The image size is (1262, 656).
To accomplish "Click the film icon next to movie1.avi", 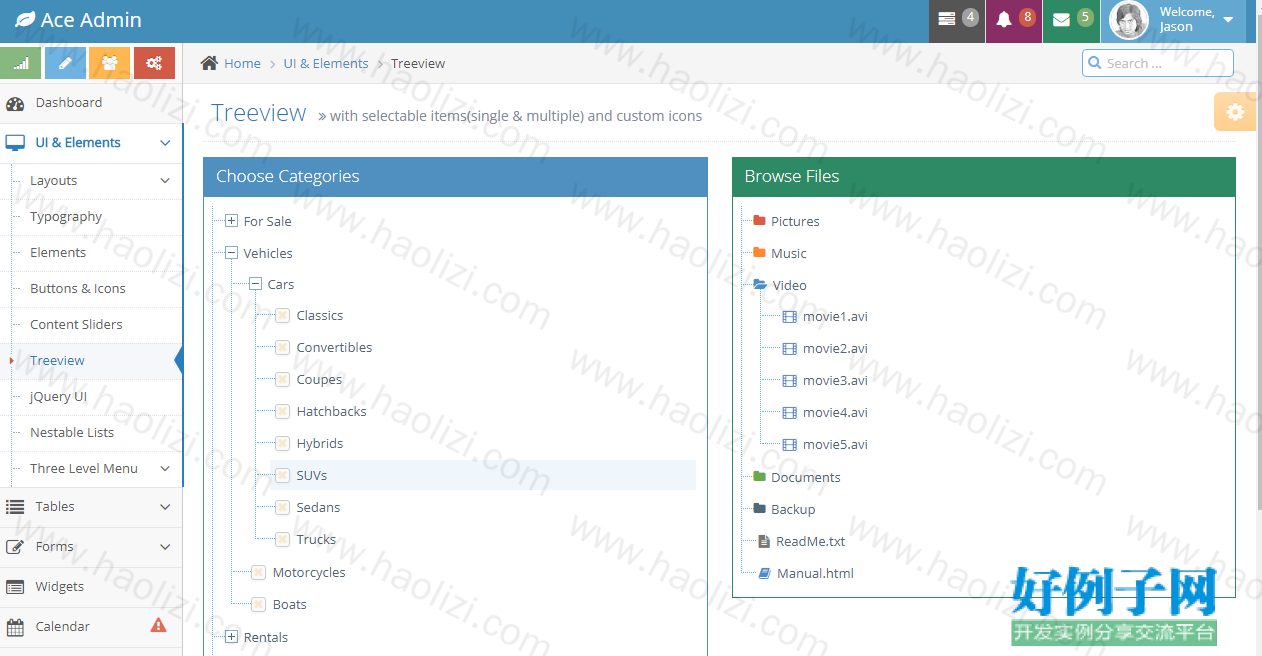I will click(790, 317).
